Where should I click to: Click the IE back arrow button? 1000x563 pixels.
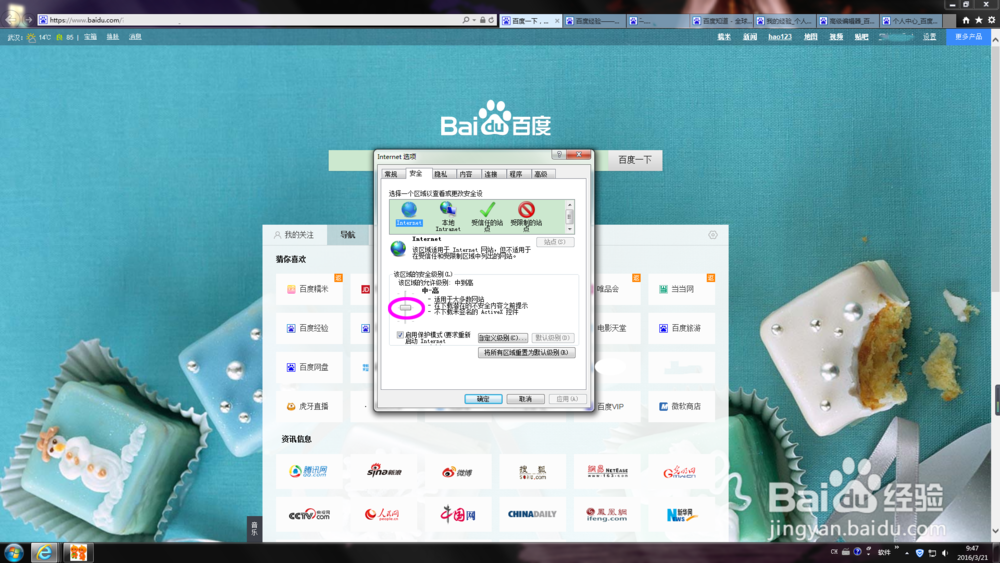[14, 19]
